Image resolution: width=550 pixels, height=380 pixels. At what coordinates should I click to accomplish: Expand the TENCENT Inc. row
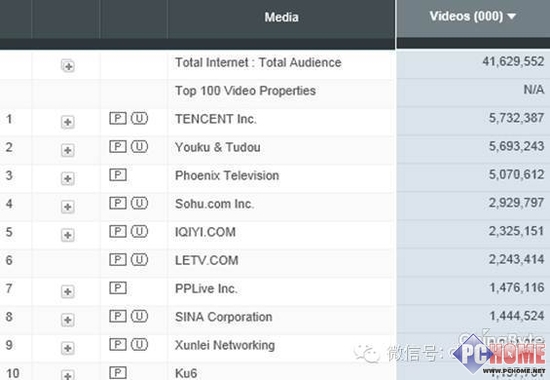(x=68, y=122)
